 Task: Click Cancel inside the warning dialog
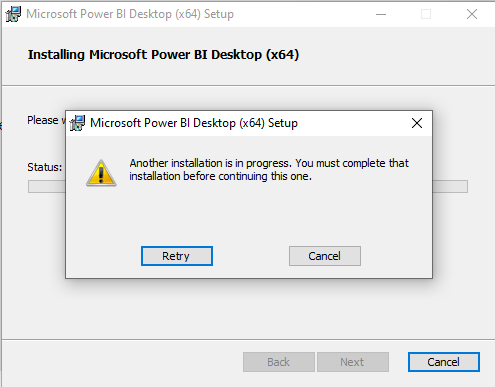[x=325, y=256]
